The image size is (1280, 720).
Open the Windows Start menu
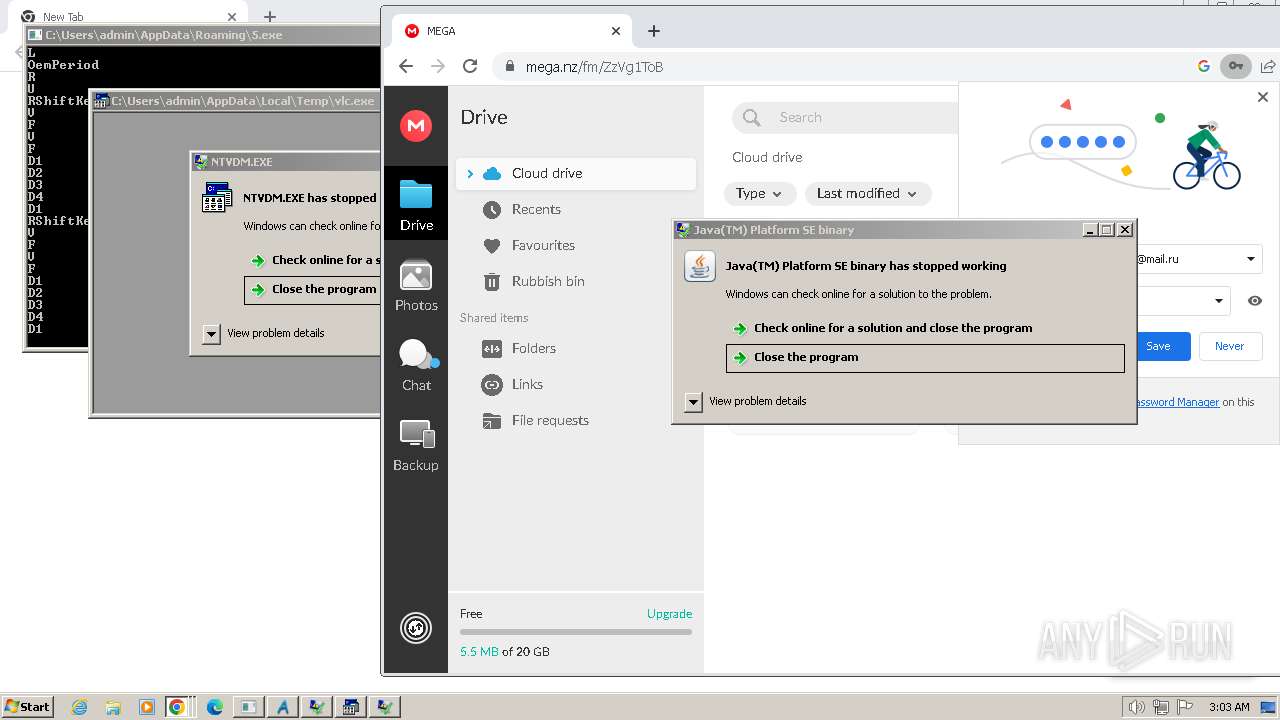(28, 706)
